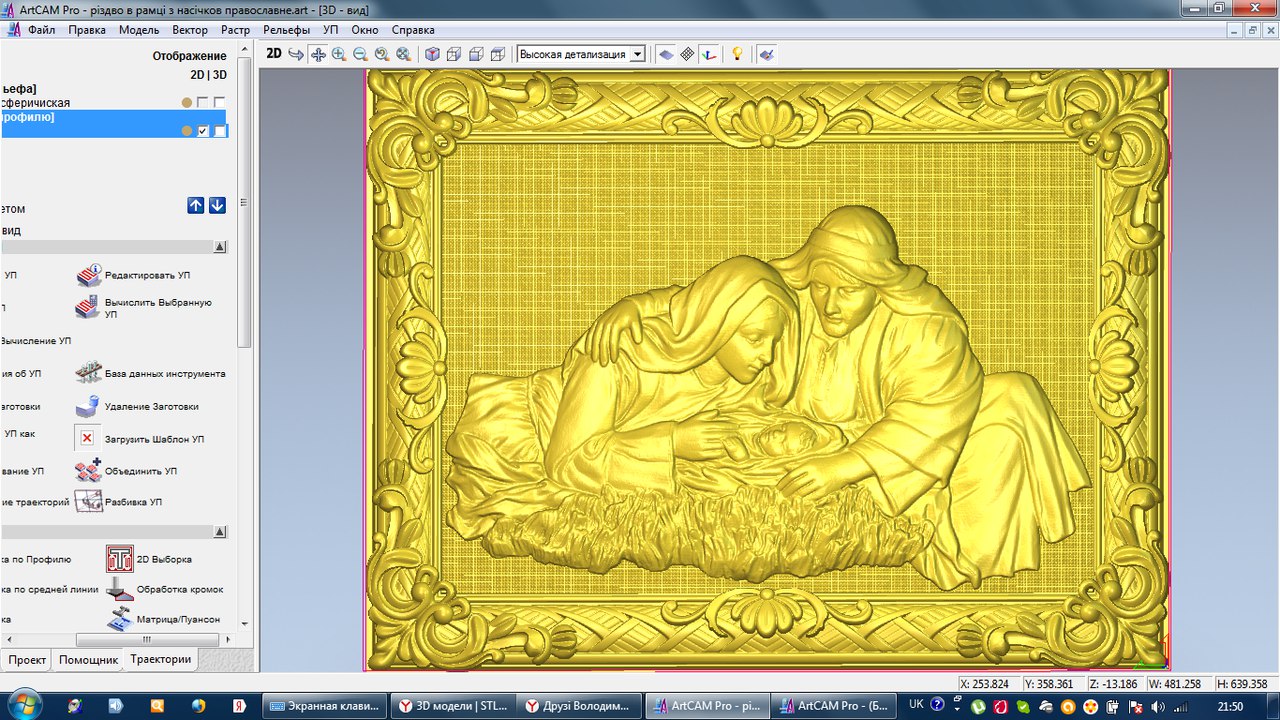Viewport: 1280px width, 720px height.
Task: Click the zoom in magnifier icon
Action: click(339, 55)
